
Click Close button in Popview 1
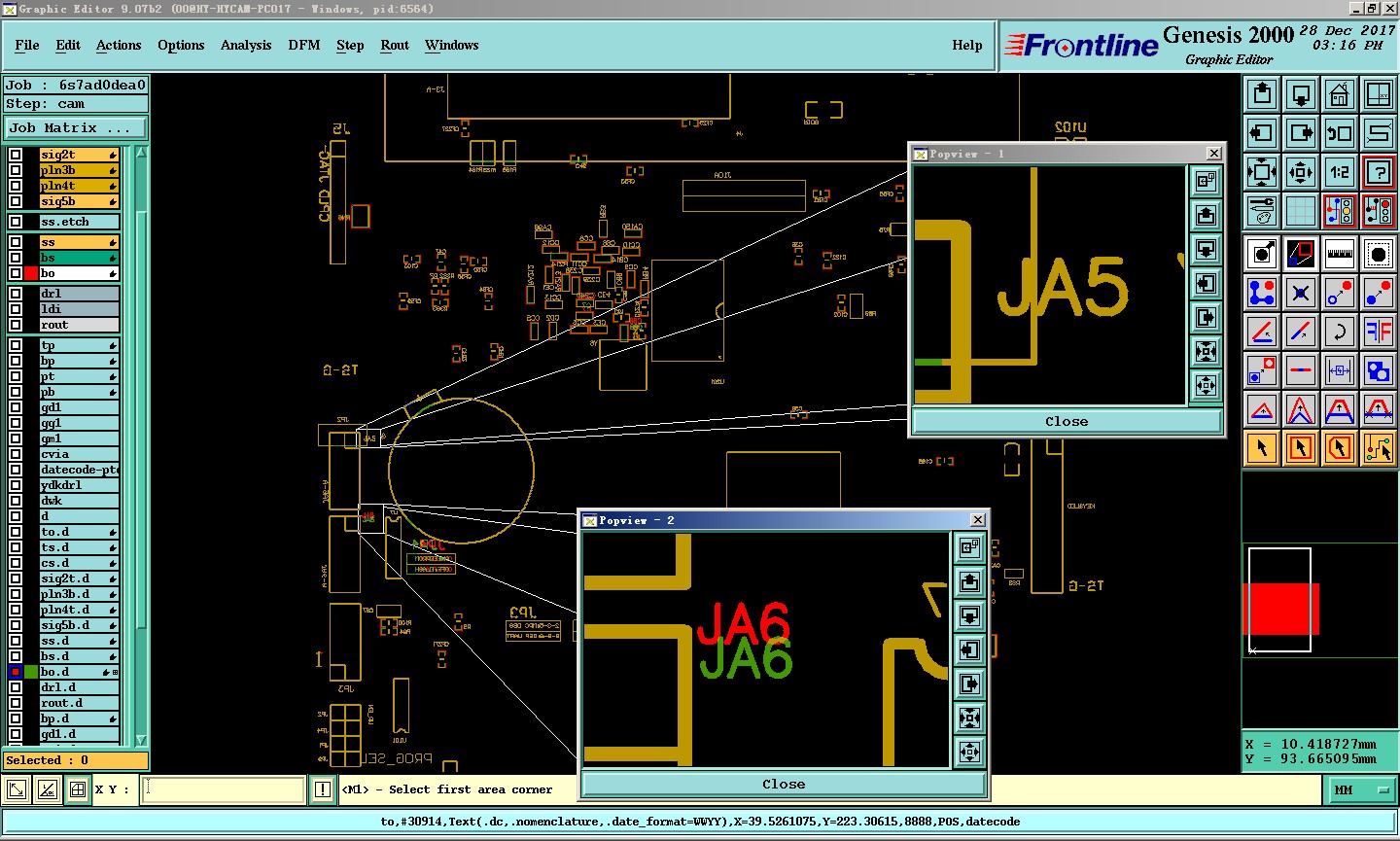point(1067,421)
